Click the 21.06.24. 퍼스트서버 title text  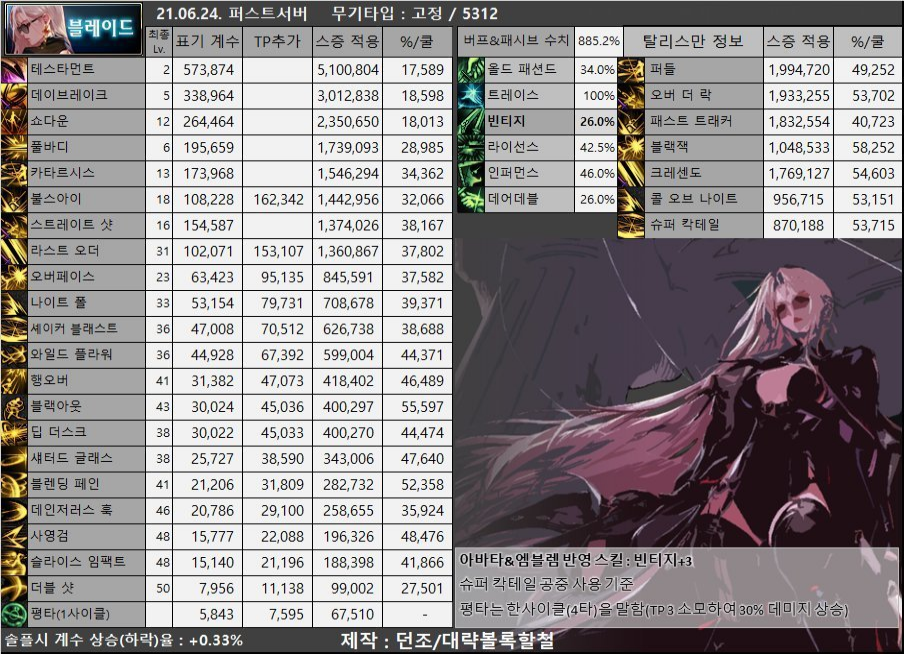pos(231,13)
